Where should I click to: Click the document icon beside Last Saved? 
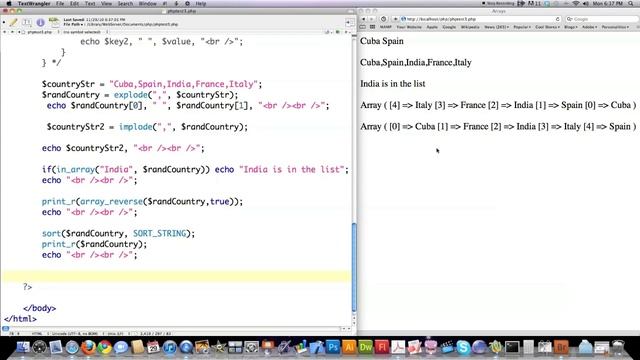tap(54, 22)
